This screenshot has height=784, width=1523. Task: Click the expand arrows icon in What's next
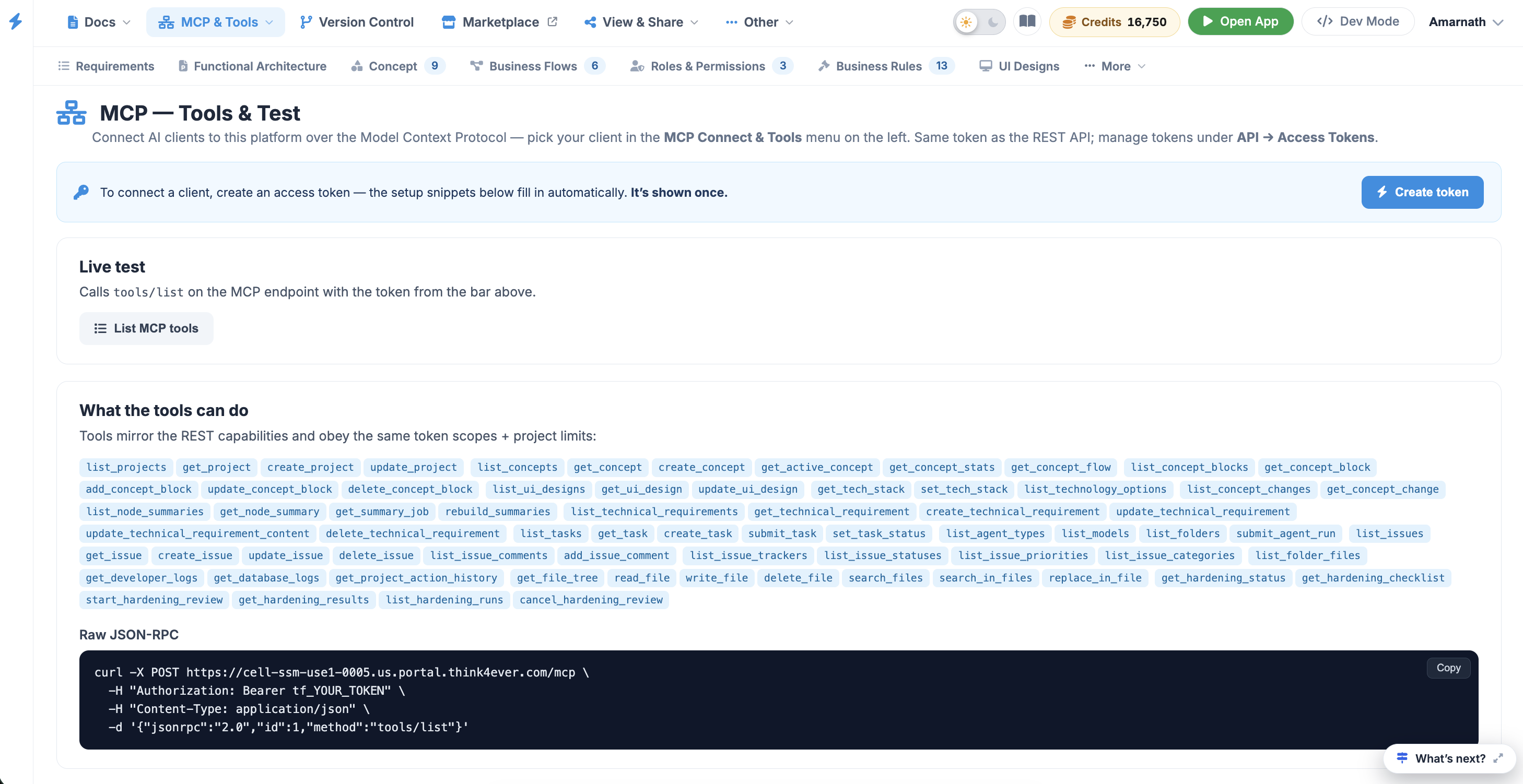pos(1497,758)
